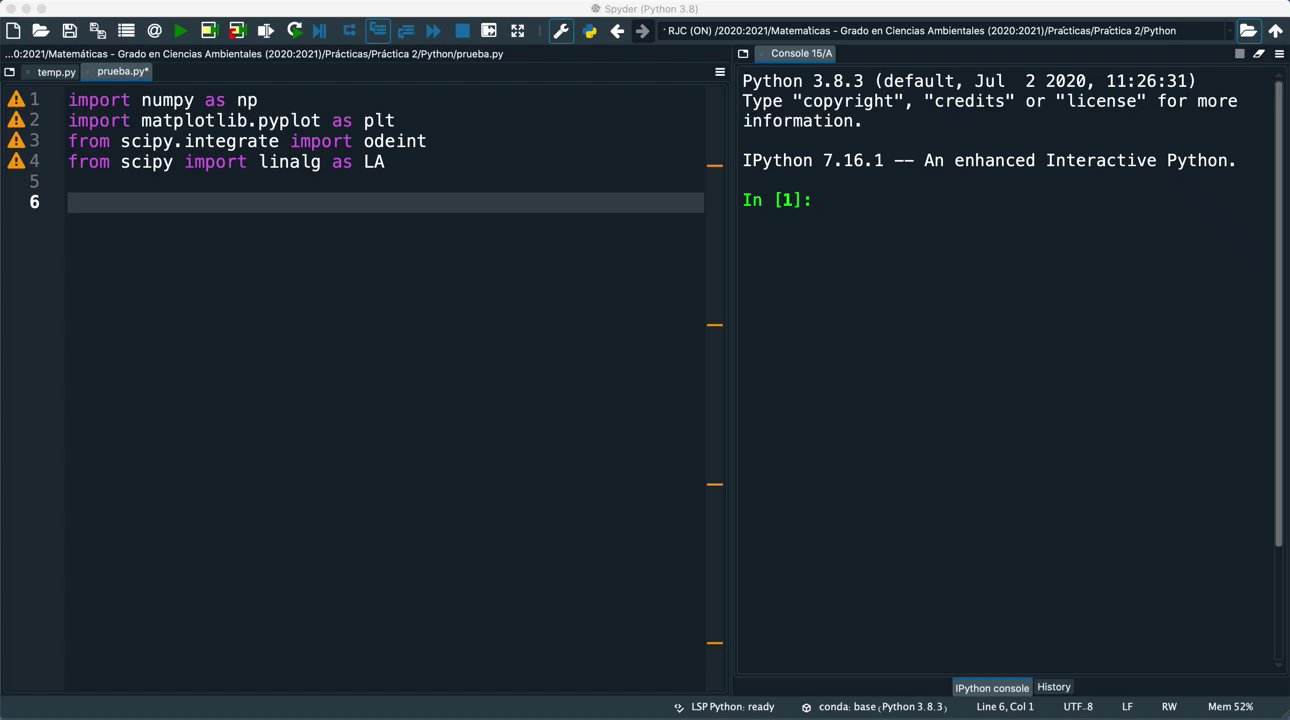Click the warning icon on line 1
This screenshot has height=720, width=1290.
coord(16,99)
